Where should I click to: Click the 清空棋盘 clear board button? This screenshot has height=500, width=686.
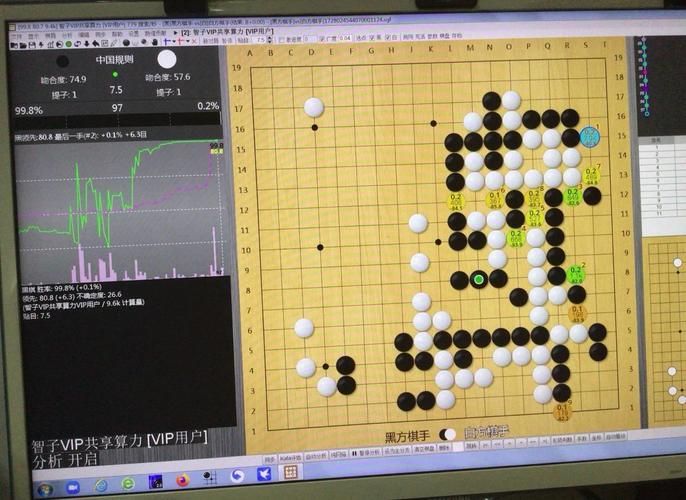(x=424, y=449)
